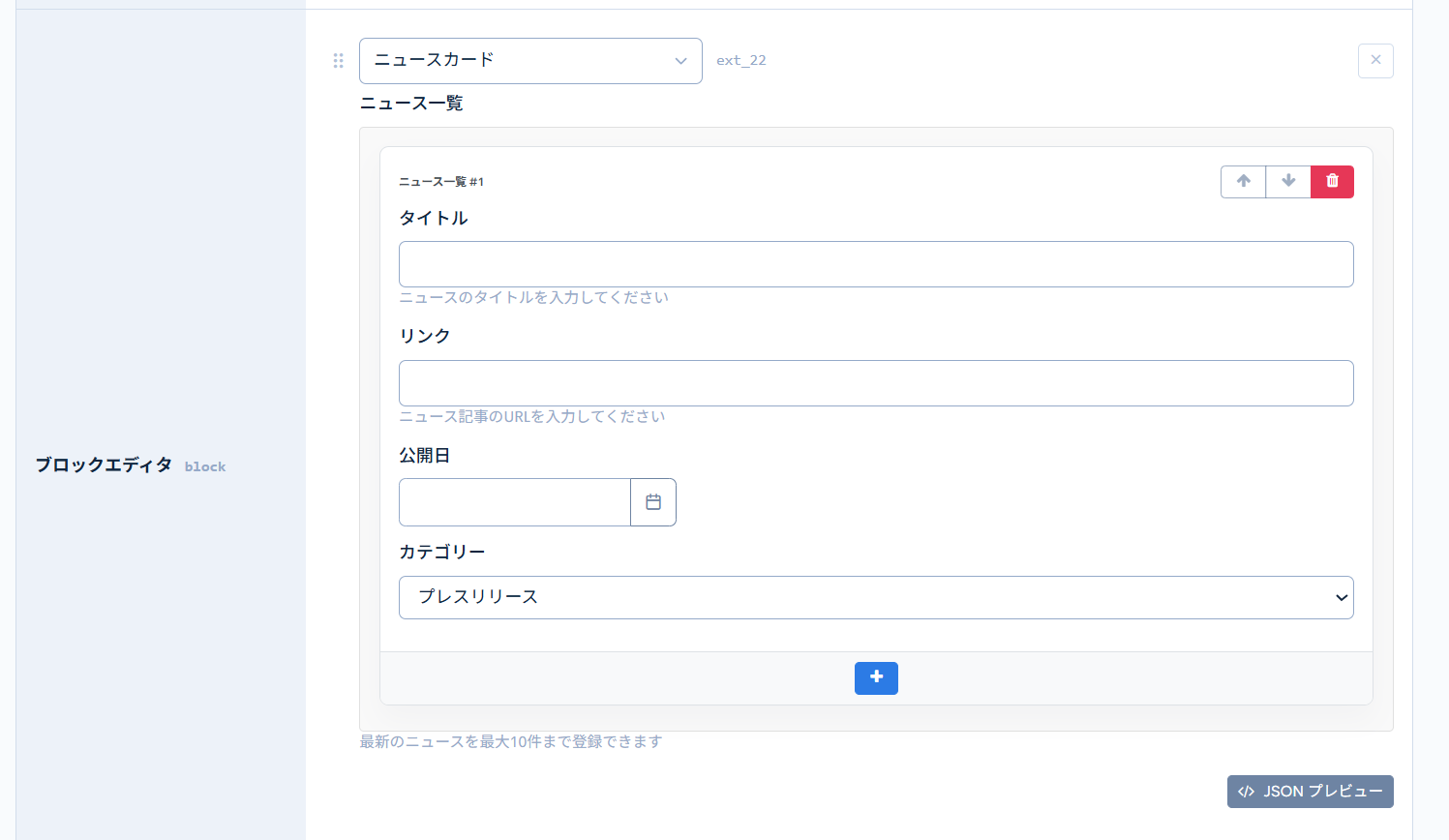1449x840 pixels.
Task: Select プレスリリース in the category selector
Action: (876, 597)
